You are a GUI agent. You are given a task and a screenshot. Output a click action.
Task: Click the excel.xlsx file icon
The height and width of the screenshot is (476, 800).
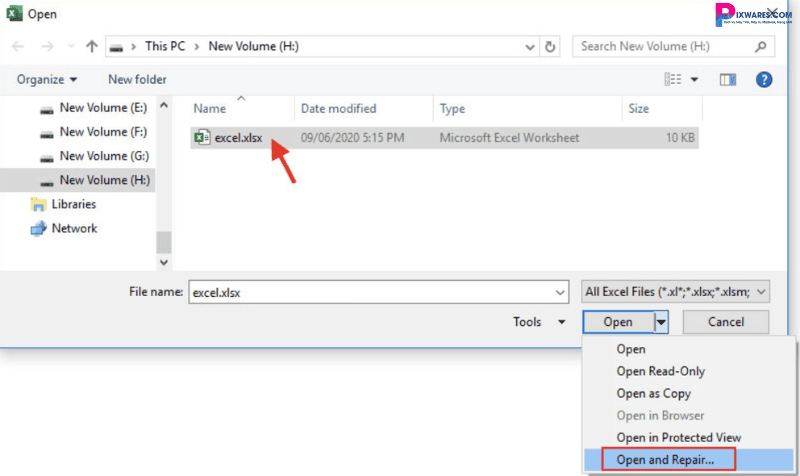point(201,138)
